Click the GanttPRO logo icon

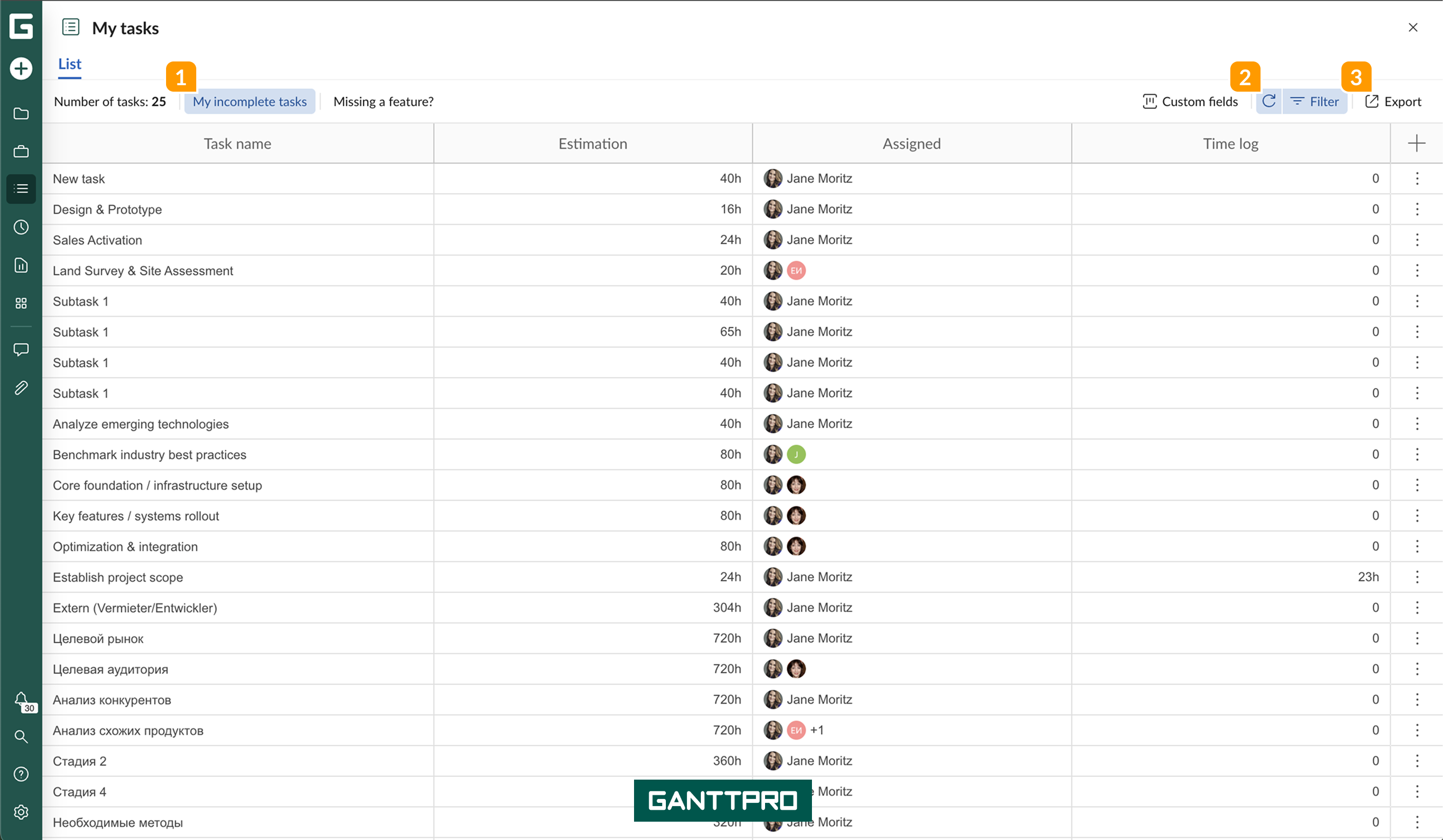[x=21, y=26]
